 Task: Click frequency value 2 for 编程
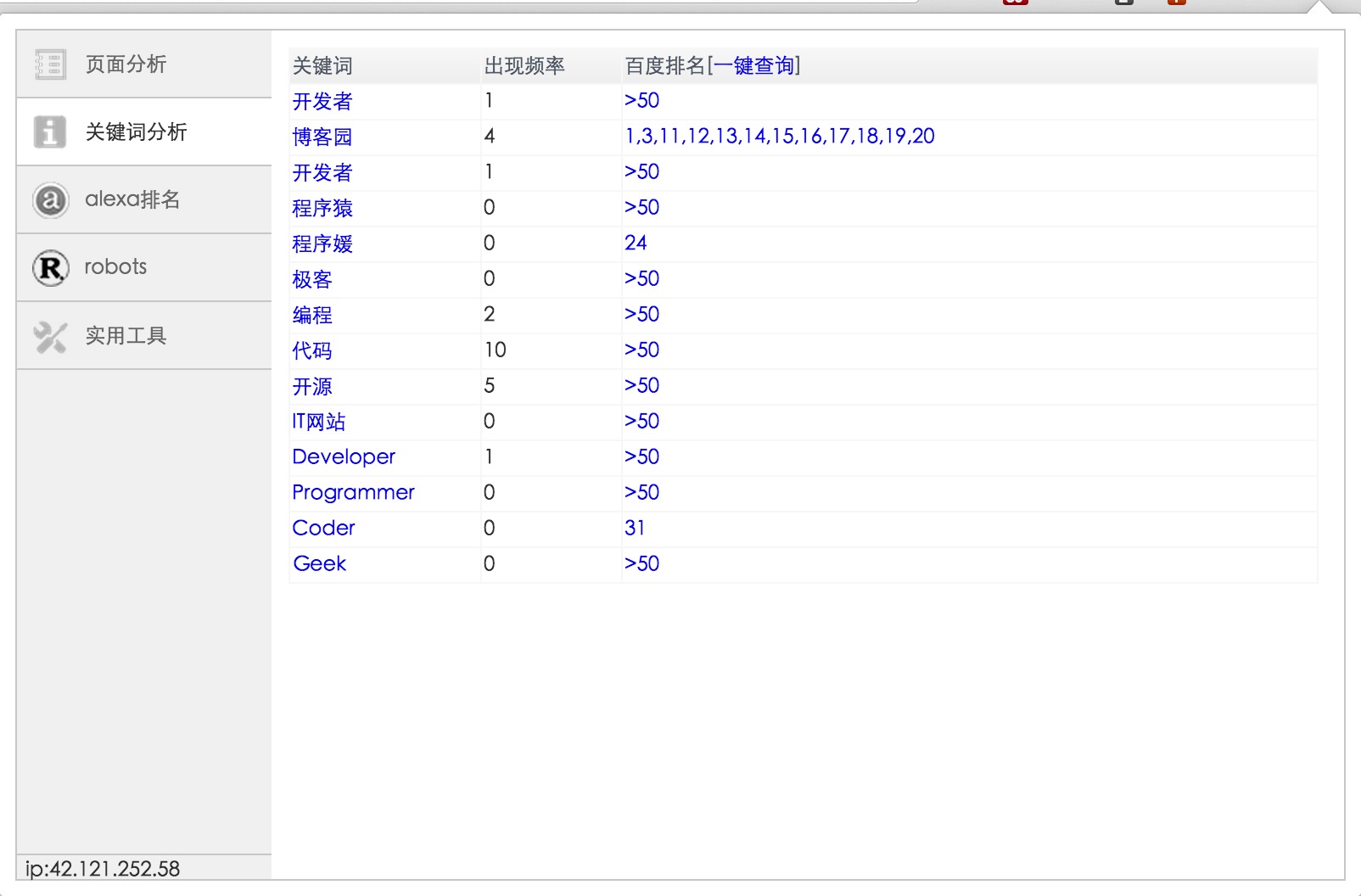click(x=490, y=314)
